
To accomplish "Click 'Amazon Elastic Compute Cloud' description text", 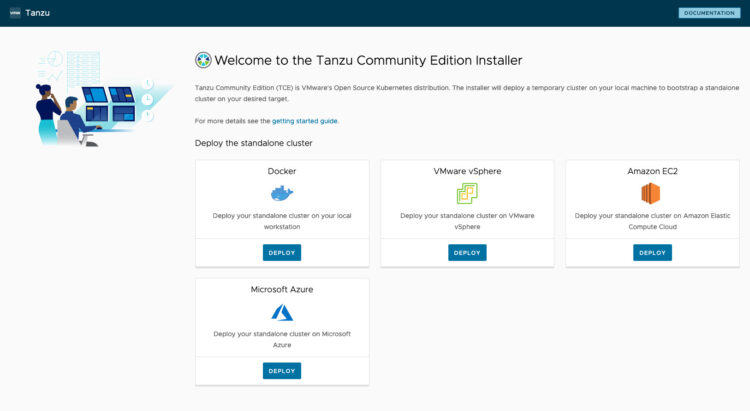I will [652, 221].
